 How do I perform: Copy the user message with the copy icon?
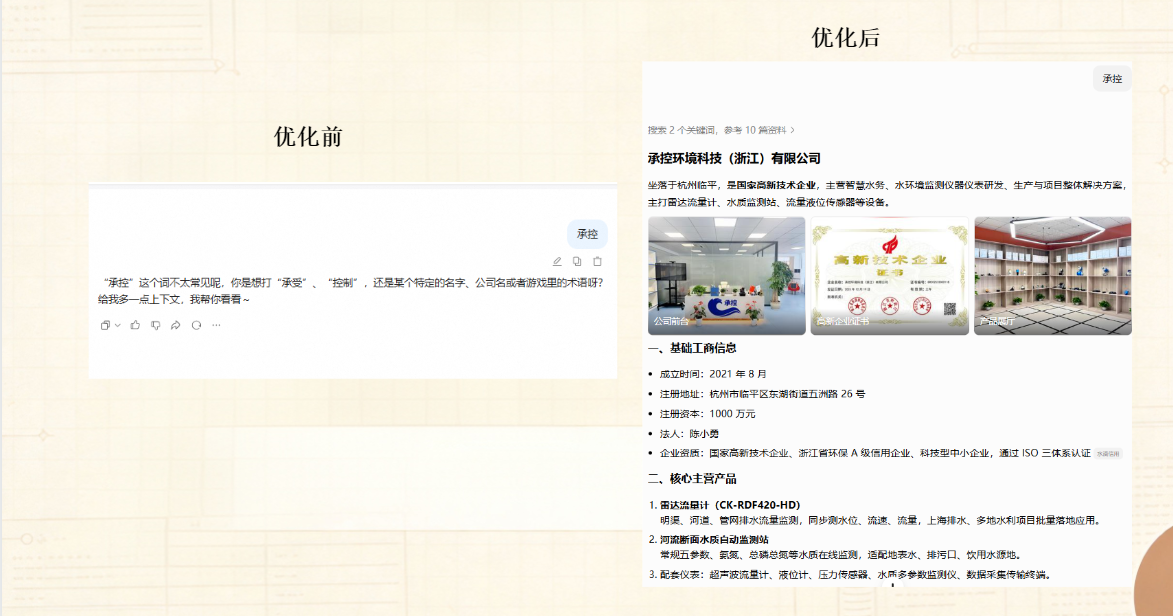pyautogui.click(x=577, y=261)
